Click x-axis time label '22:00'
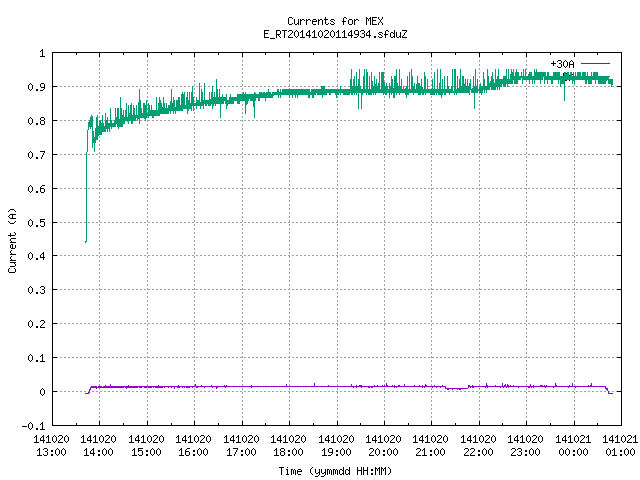 pos(478,452)
